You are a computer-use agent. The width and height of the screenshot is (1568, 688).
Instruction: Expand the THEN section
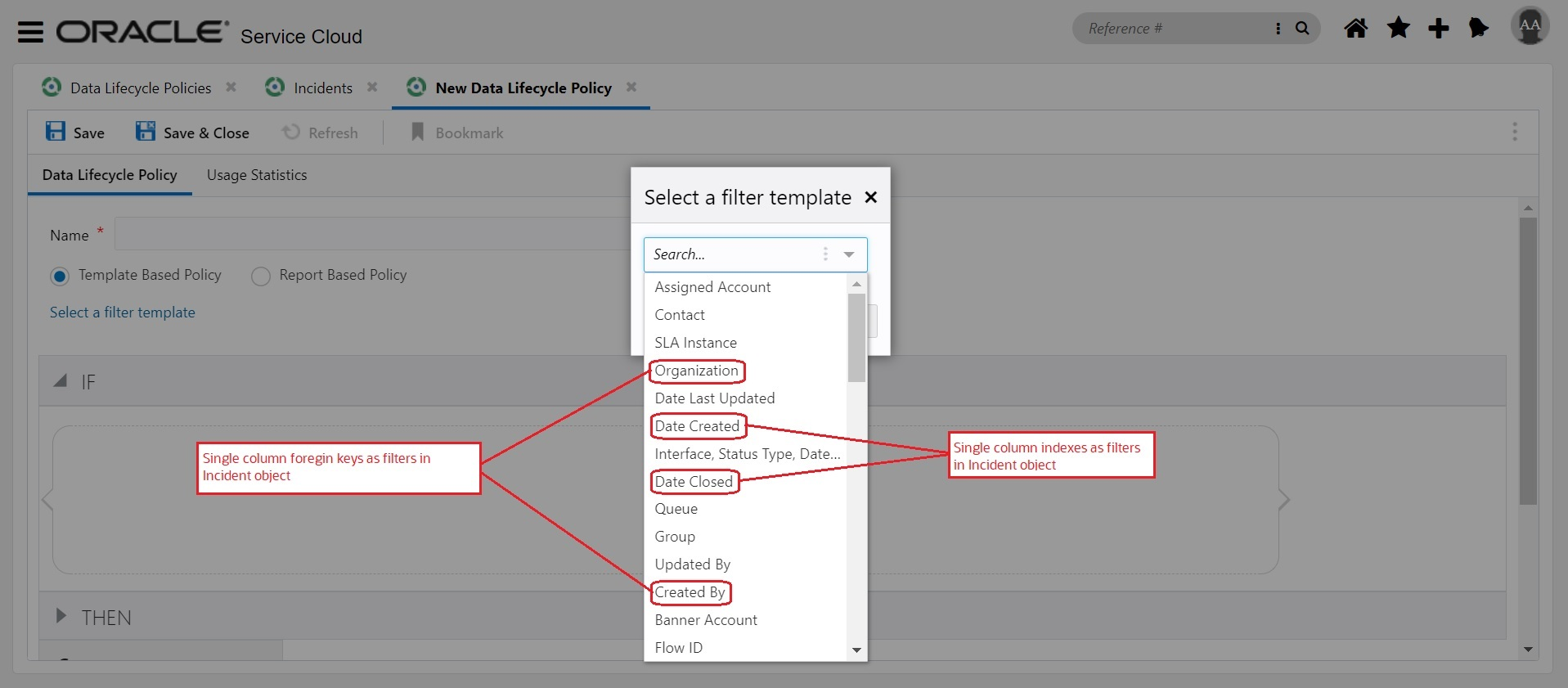point(61,616)
